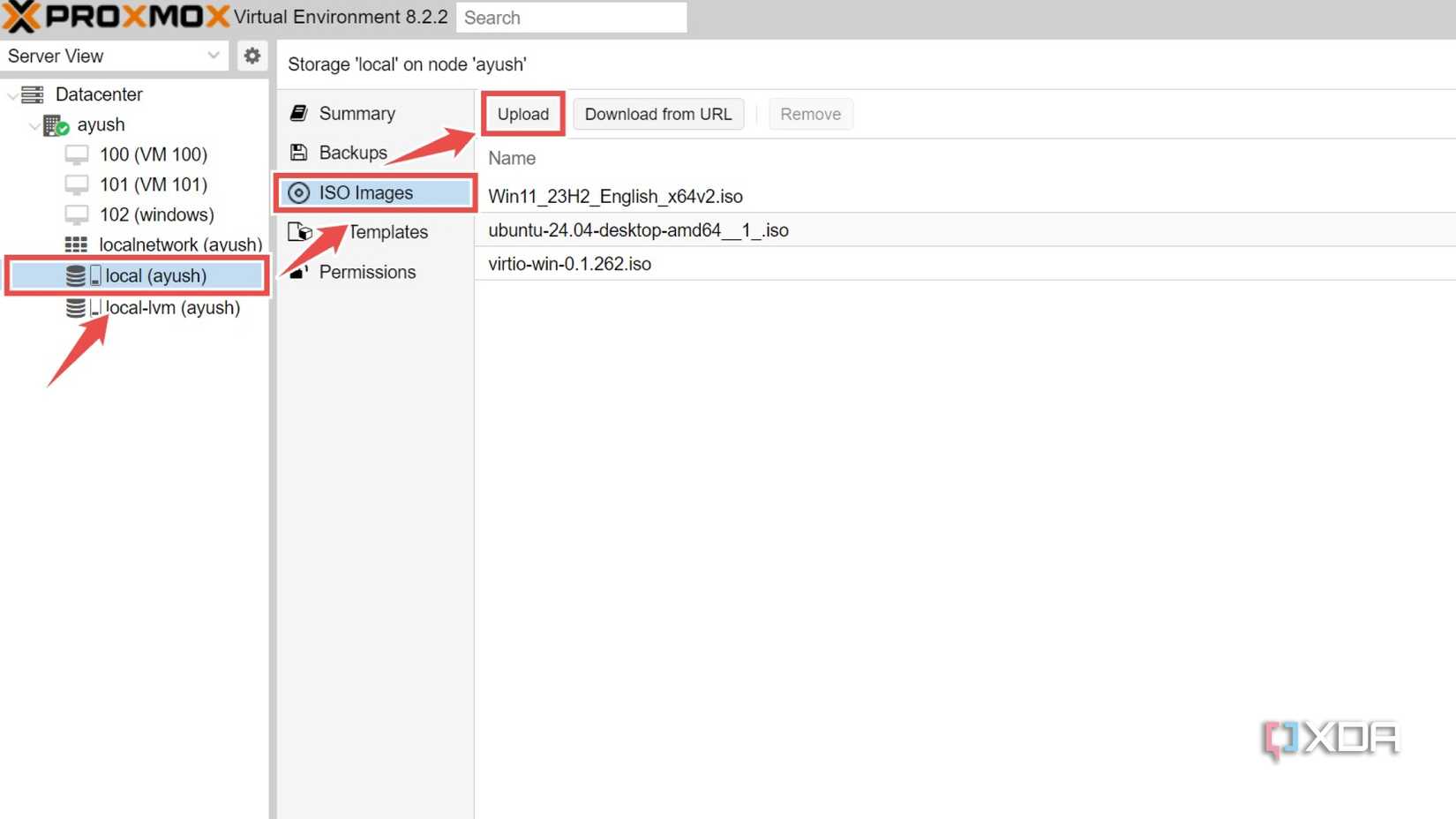Click the Remove button
The height and width of the screenshot is (819, 1456).
[810, 114]
